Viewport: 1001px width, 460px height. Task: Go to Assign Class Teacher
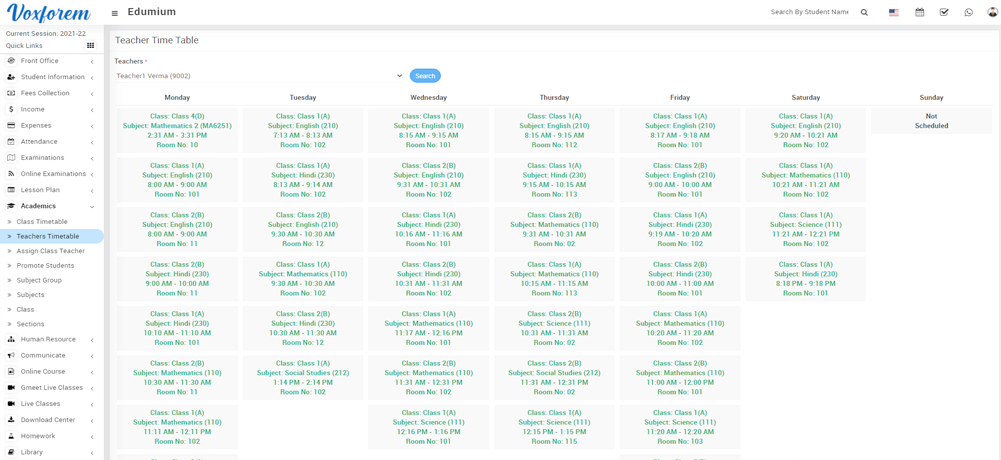point(50,251)
